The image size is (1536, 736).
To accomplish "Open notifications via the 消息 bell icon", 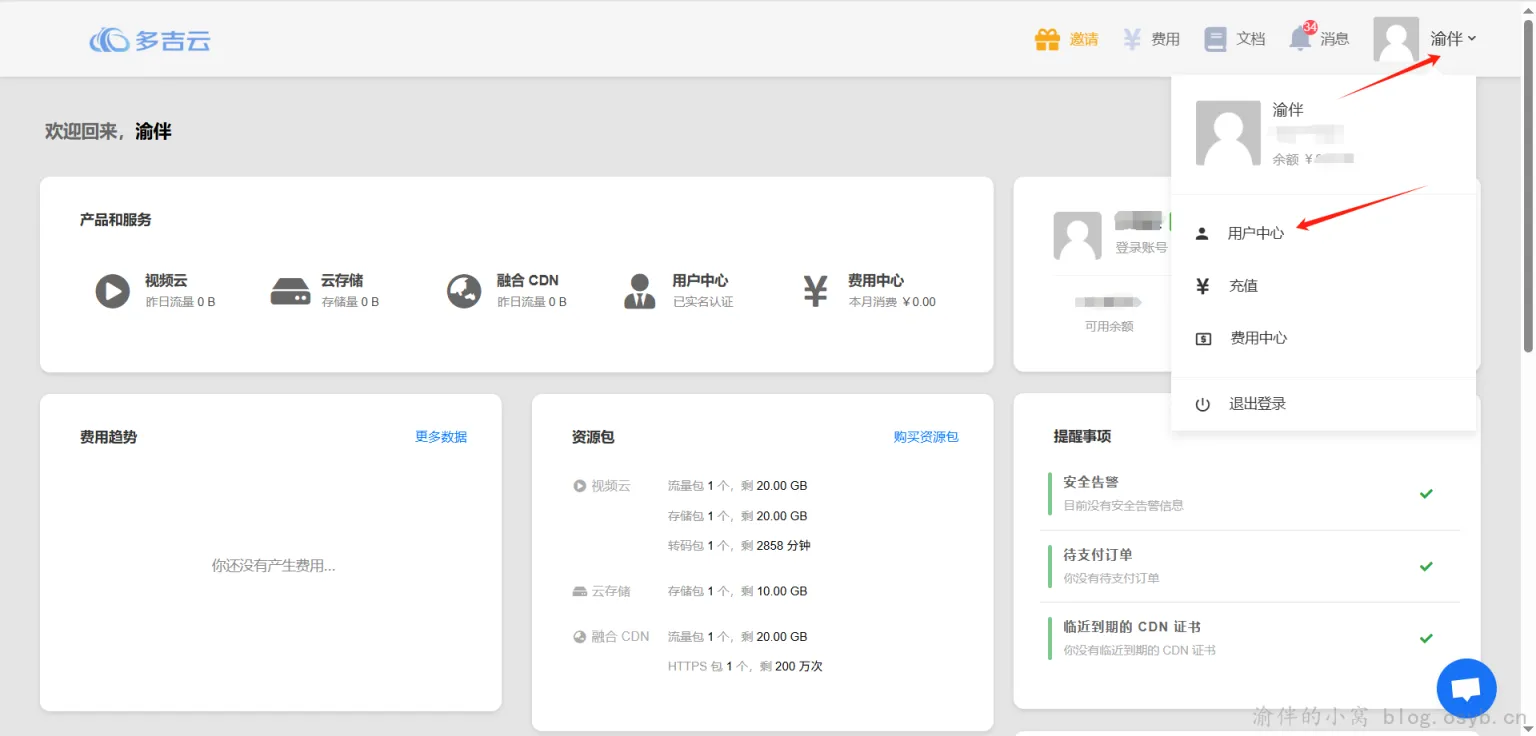I will (1300, 38).
